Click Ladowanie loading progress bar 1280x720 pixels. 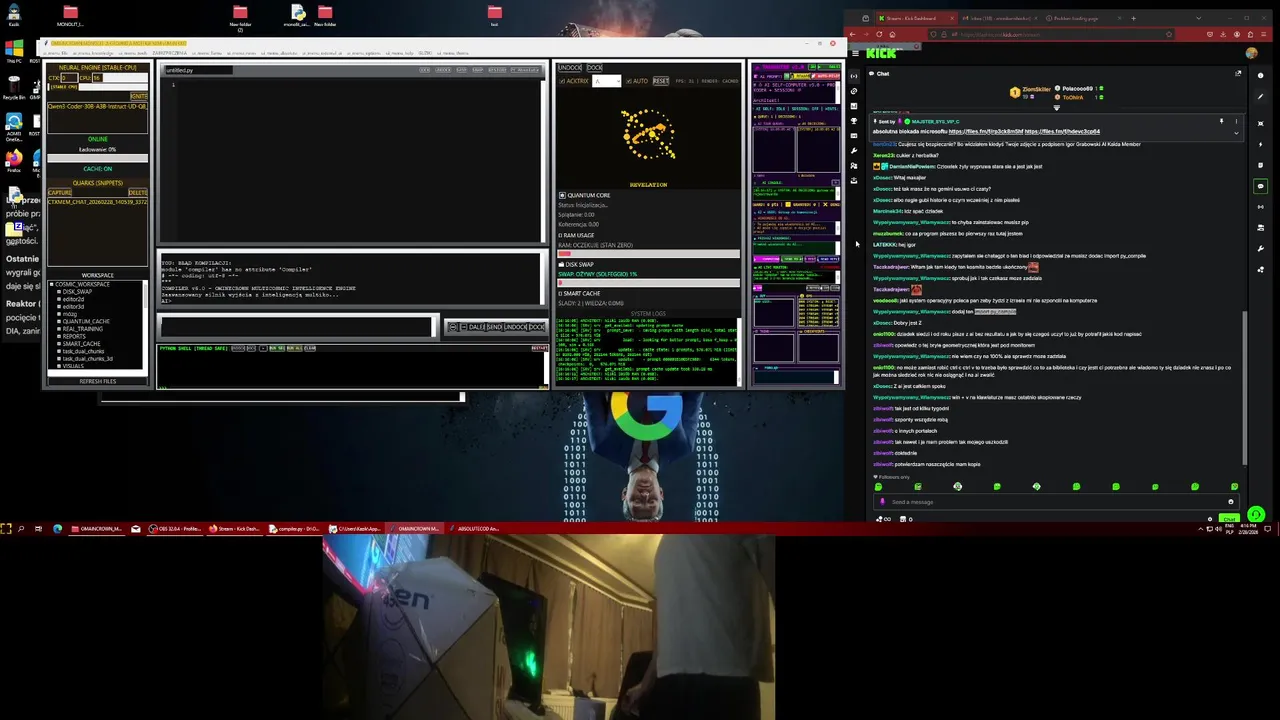coord(98,158)
